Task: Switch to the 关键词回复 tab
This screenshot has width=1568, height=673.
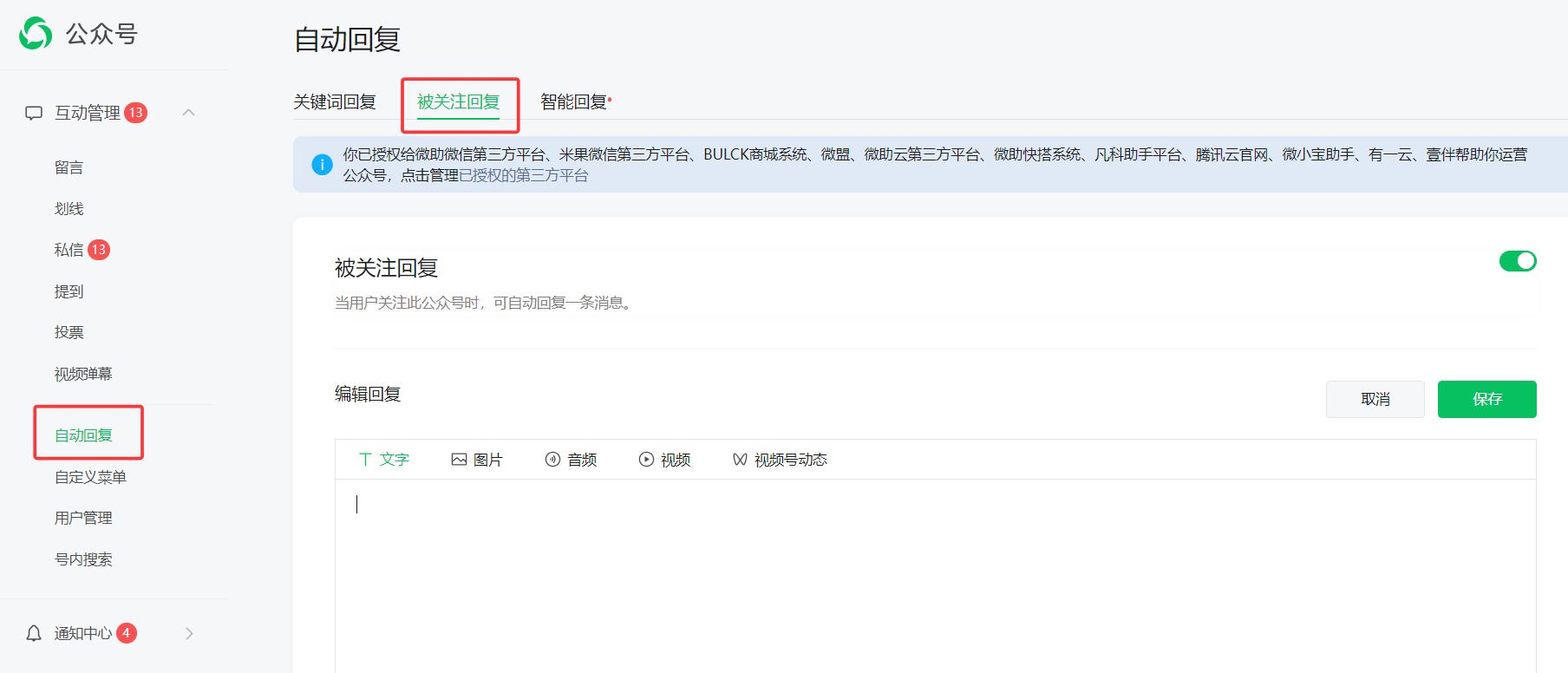Action: (x=335, y=102)
